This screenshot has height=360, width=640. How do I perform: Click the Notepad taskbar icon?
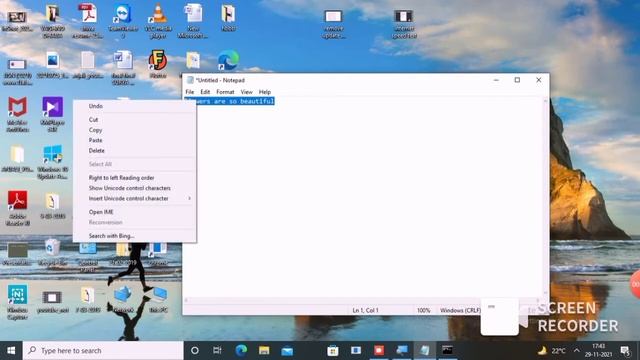[424, 350]
